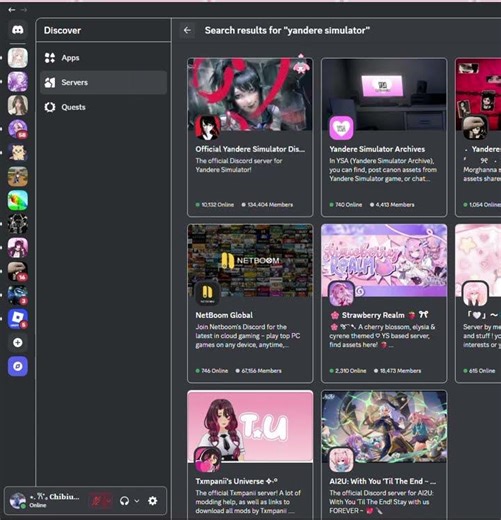The image size is (501, 520).
Task: Open the dark monochrome server icon in sidebar
Action: coord(18,224)
